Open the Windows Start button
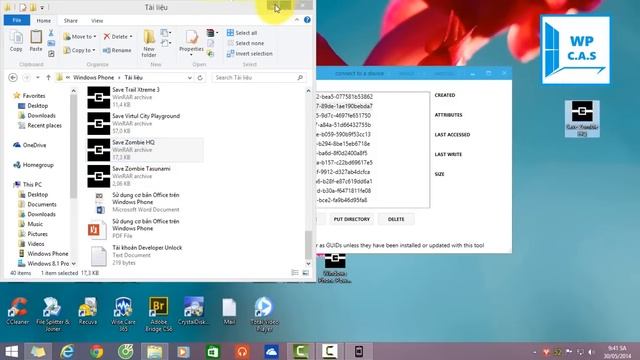Image resolution: width=640 pixels, height=360 pixels. (x=11, y=351)
